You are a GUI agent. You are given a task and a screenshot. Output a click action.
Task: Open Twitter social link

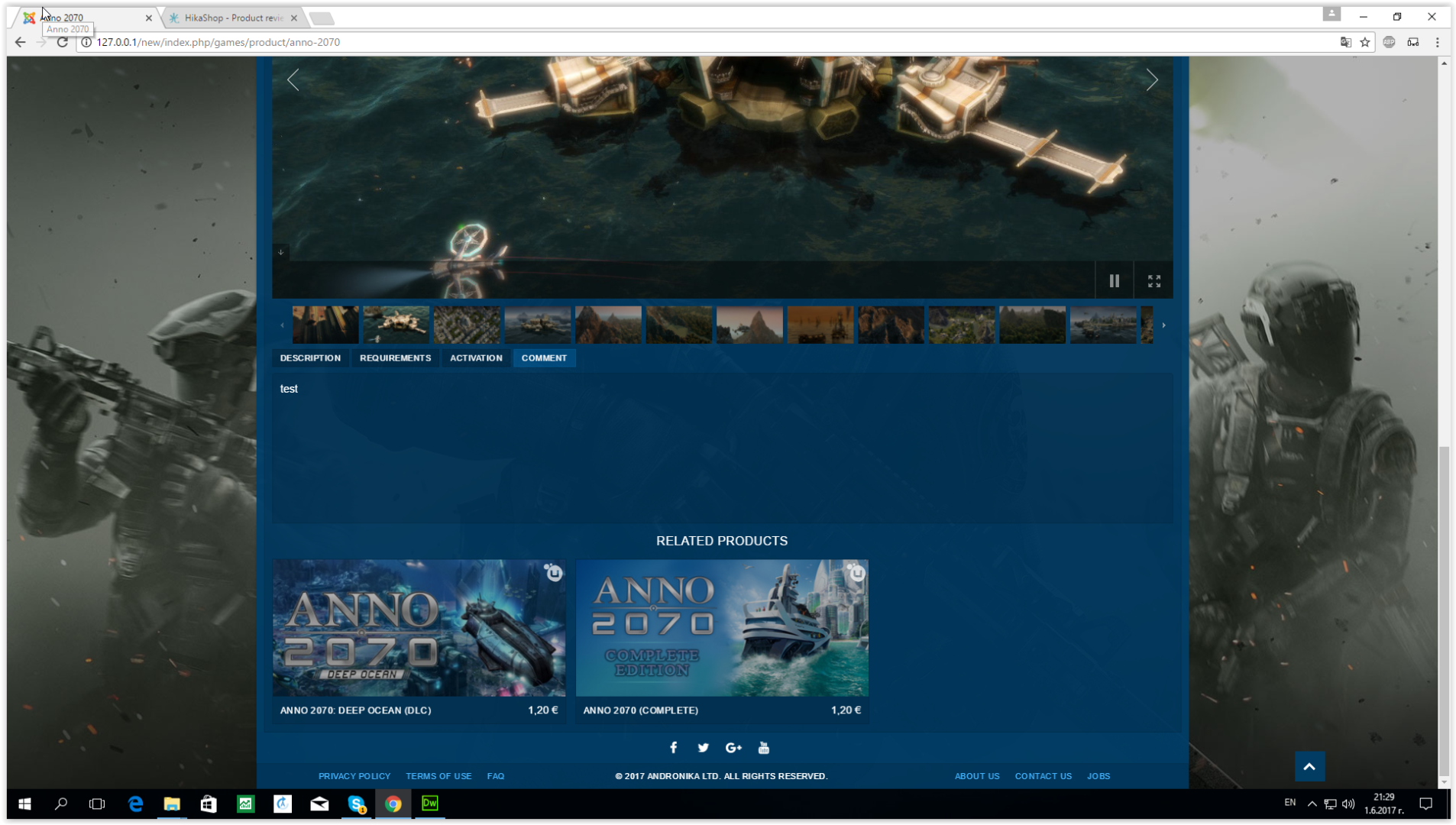[x=703, y=748]
